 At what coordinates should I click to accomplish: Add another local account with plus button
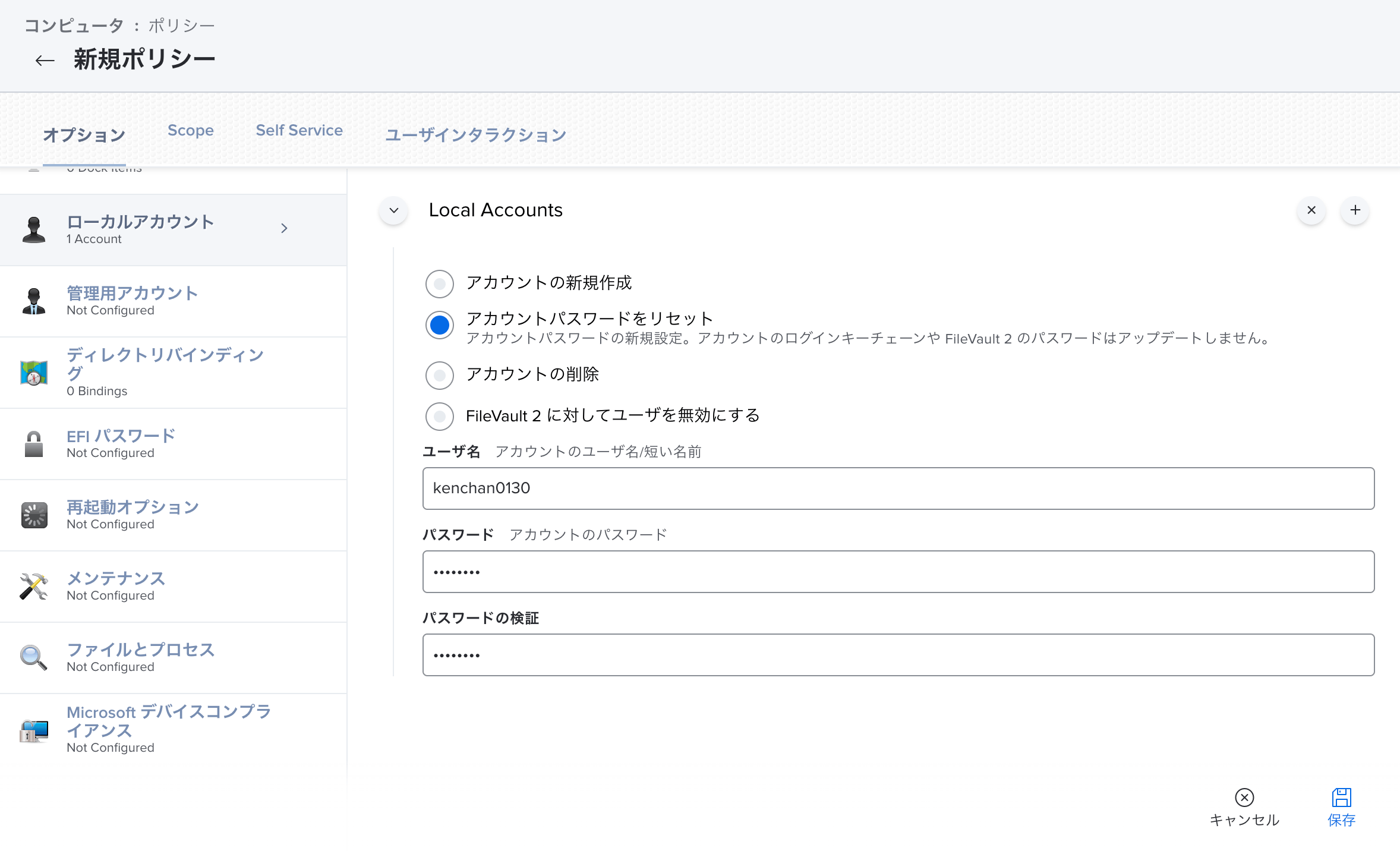pyautogui.click(x=1355, y=210)
